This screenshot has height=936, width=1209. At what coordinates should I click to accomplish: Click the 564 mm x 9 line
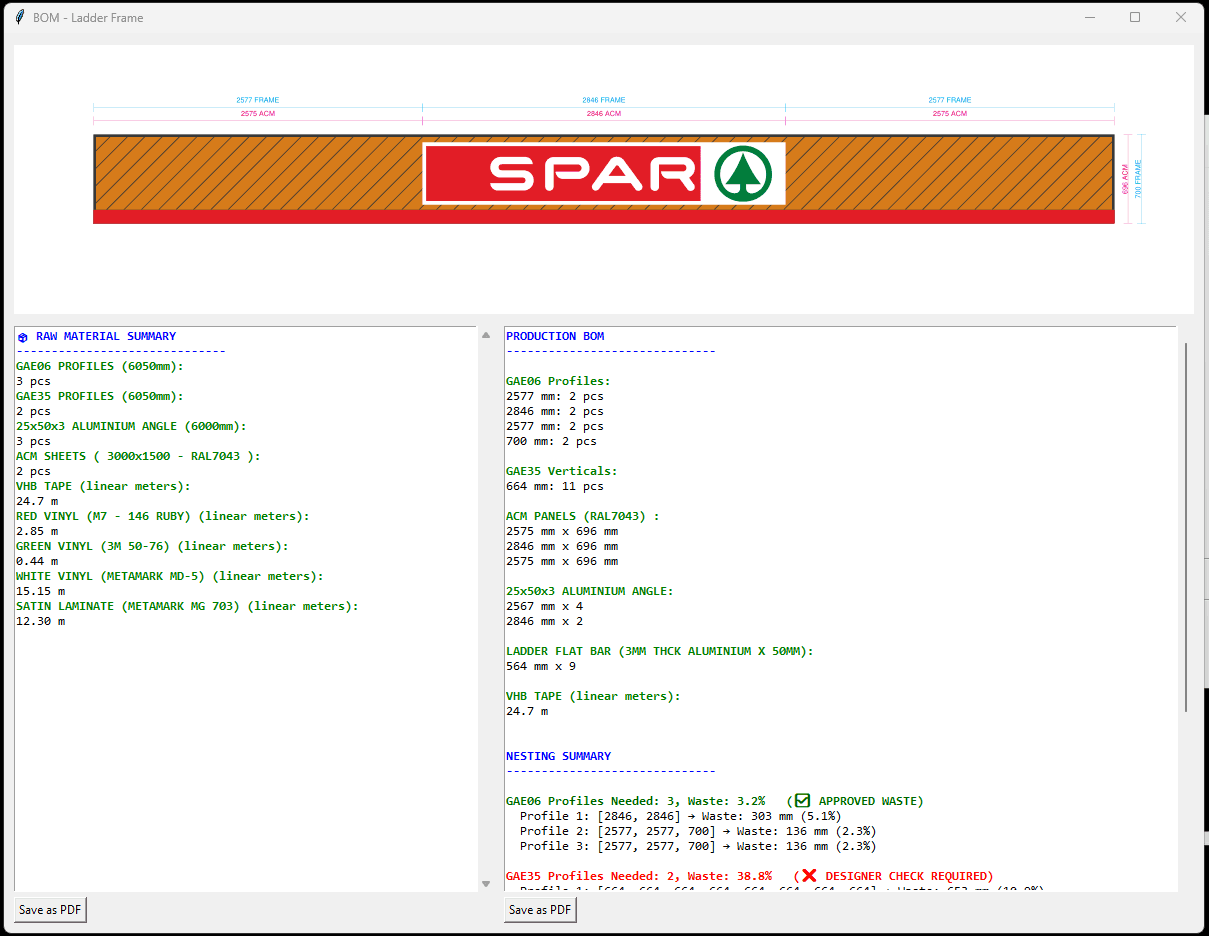coord(541,666)
